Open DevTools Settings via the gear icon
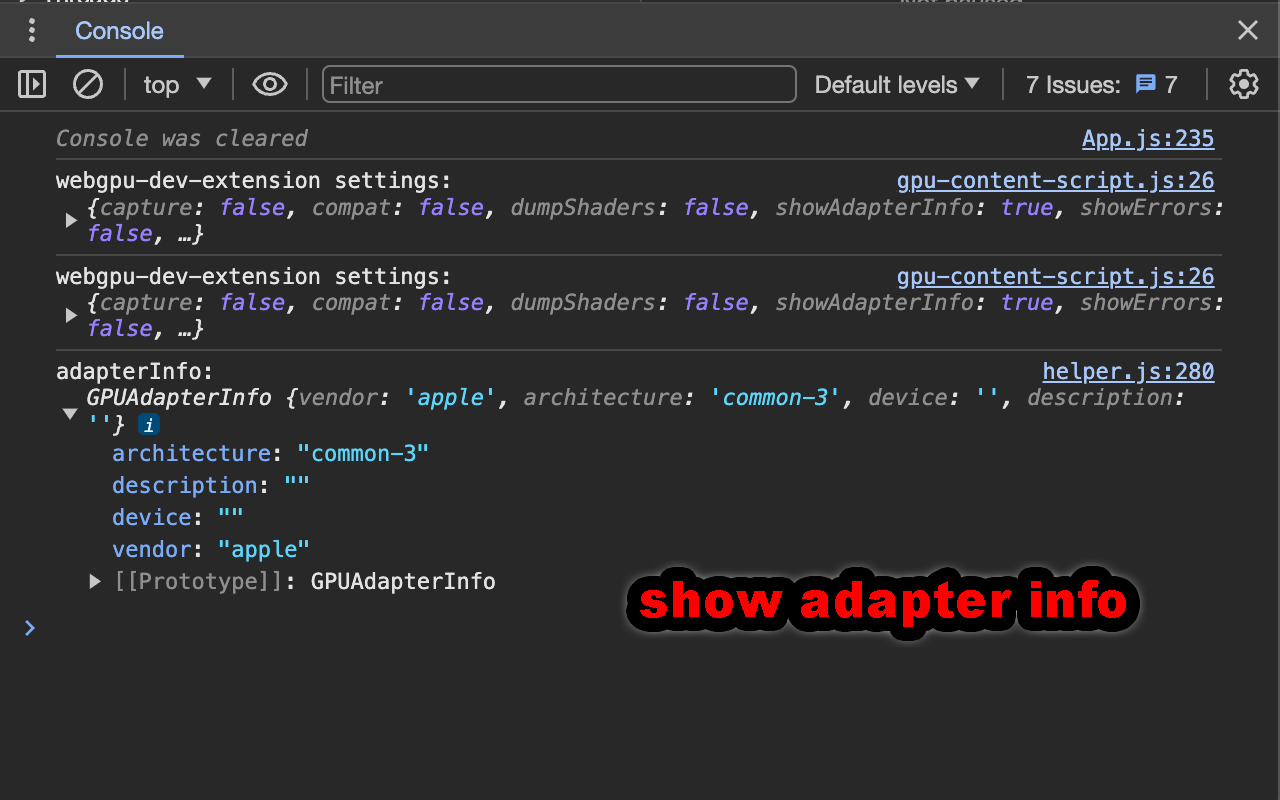The height and width of the screenshot is (800, 1280). [x=1243, y=84]
